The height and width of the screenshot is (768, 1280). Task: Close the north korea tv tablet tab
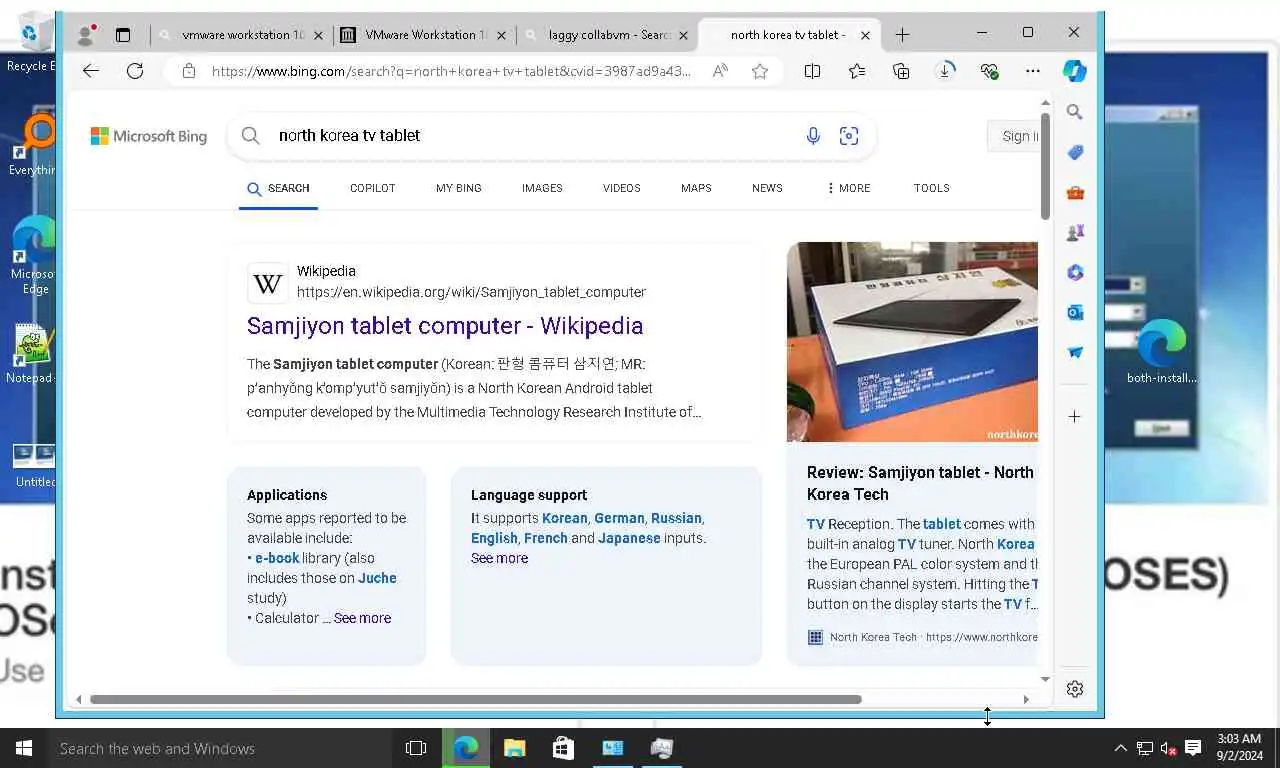[866, 35]
